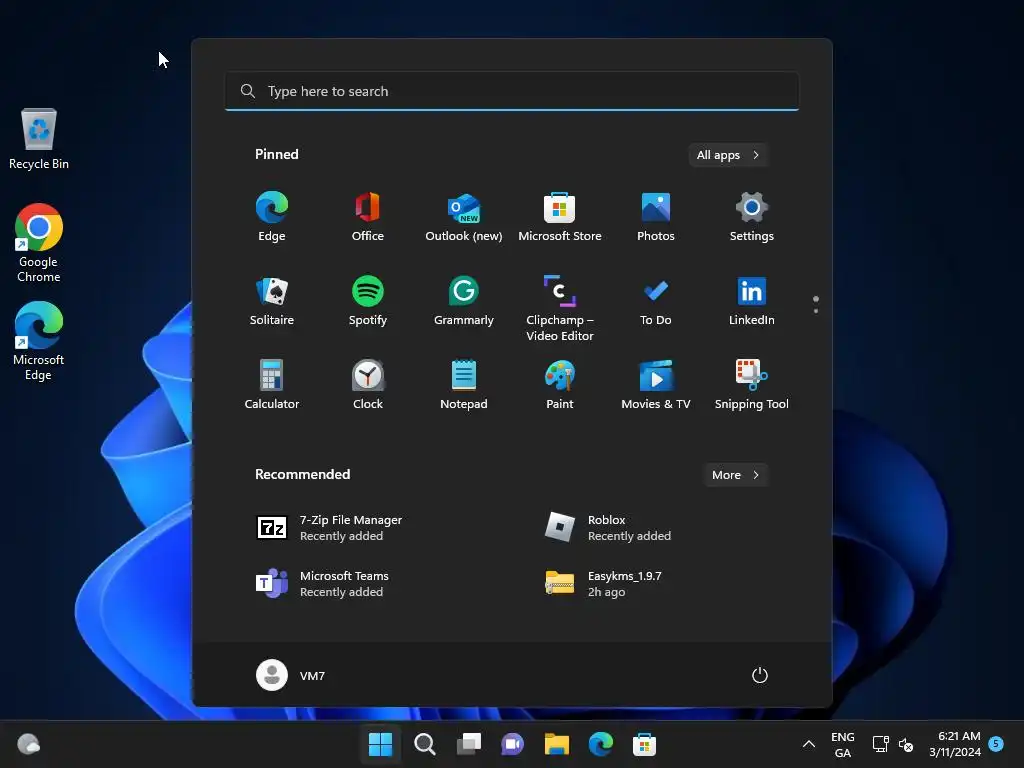Viewport: 1024px width, 768px height.
Task: Launch the Snipping Tool
Action: tap(752, 385)
